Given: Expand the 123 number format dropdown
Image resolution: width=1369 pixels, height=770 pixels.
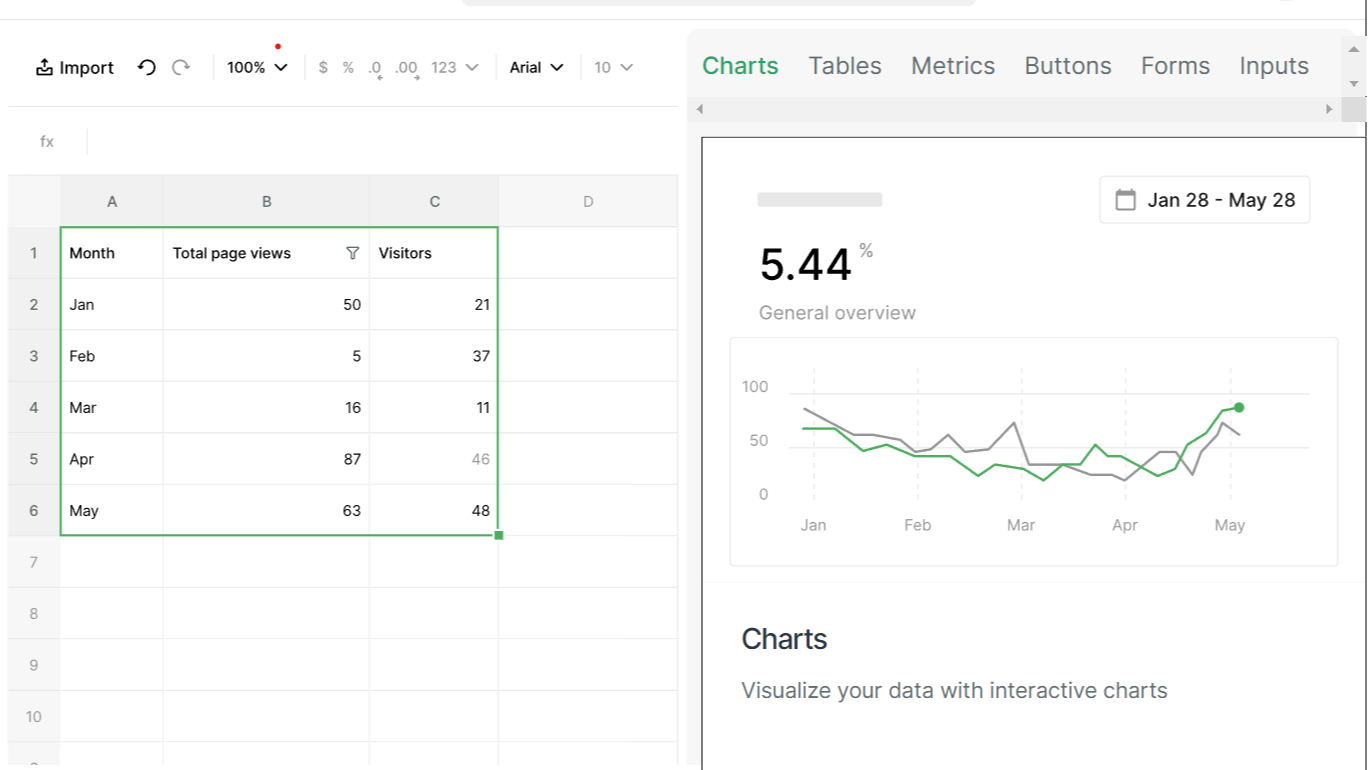Looking at the screenshot, I should (x=455, y=67).
